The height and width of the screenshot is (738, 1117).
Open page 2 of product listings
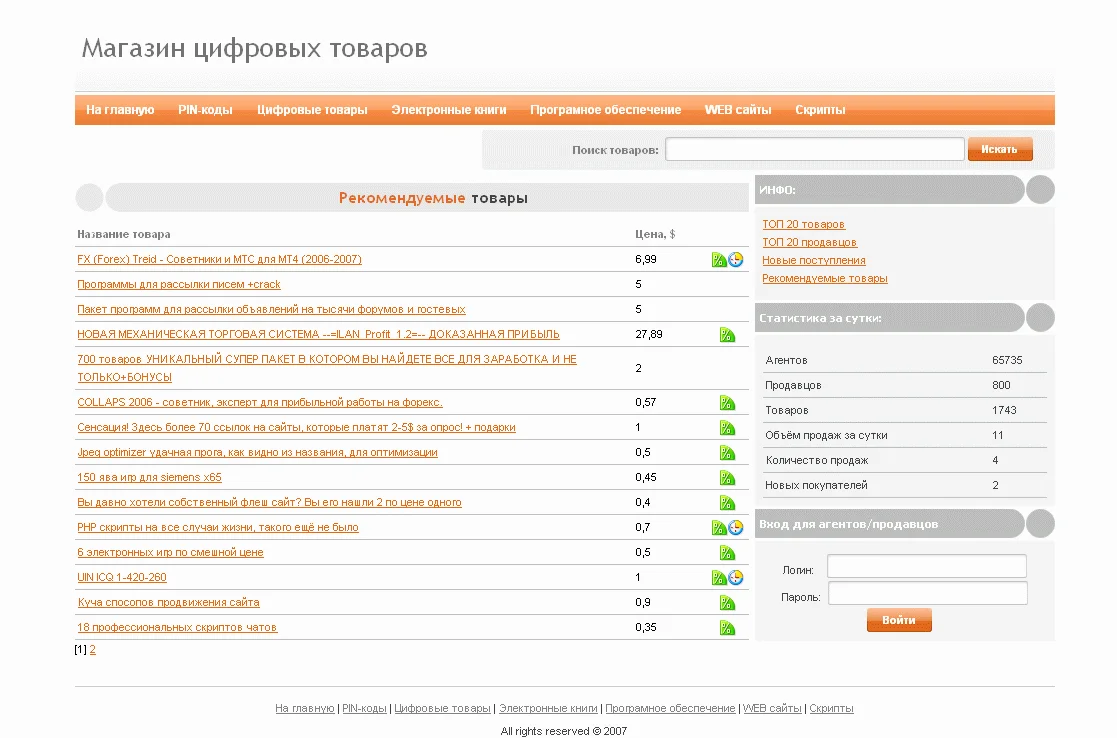tap(92, 649)
